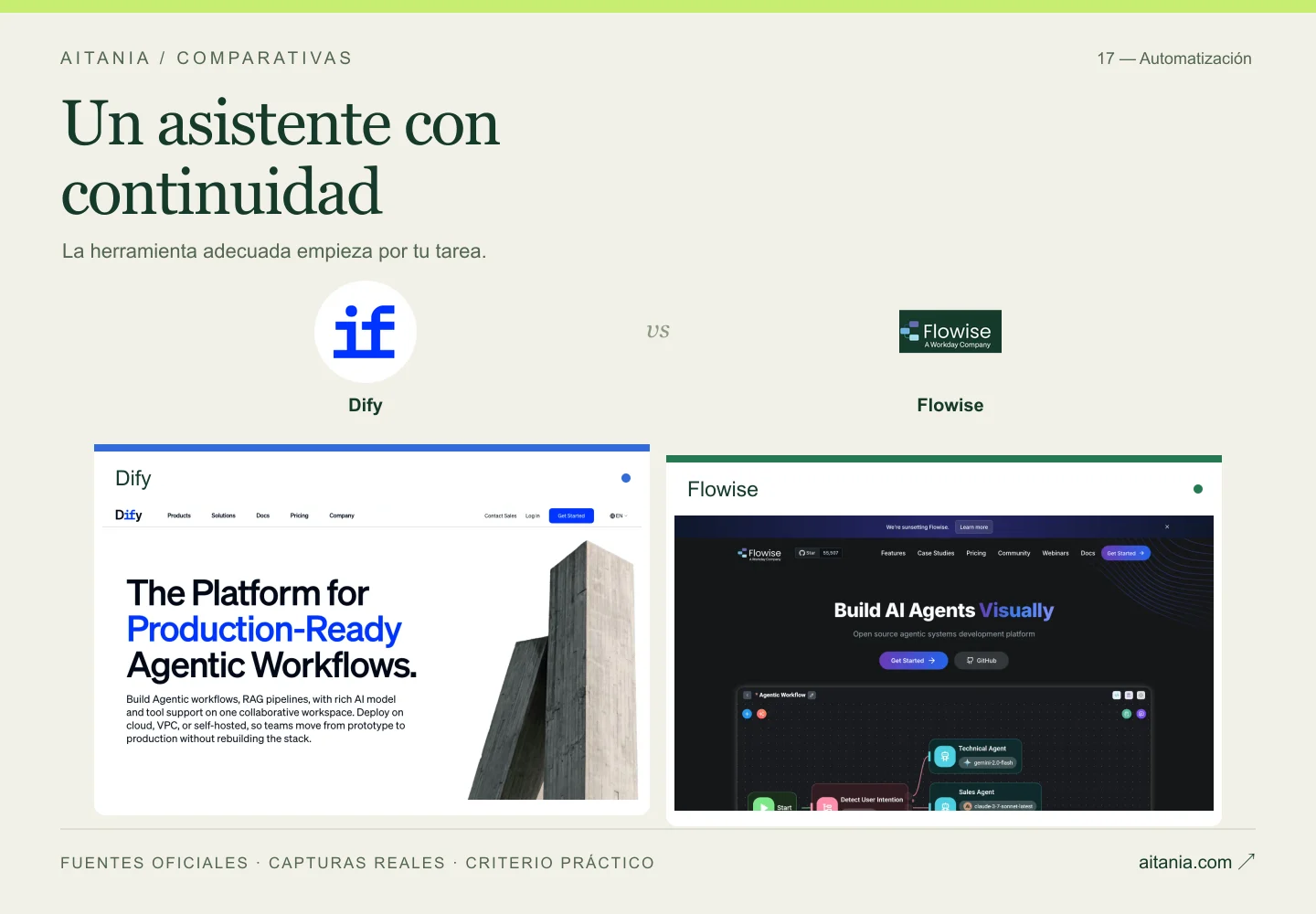Select the Sales Agent node icon

pyautogui.click(x=945, y=804)
